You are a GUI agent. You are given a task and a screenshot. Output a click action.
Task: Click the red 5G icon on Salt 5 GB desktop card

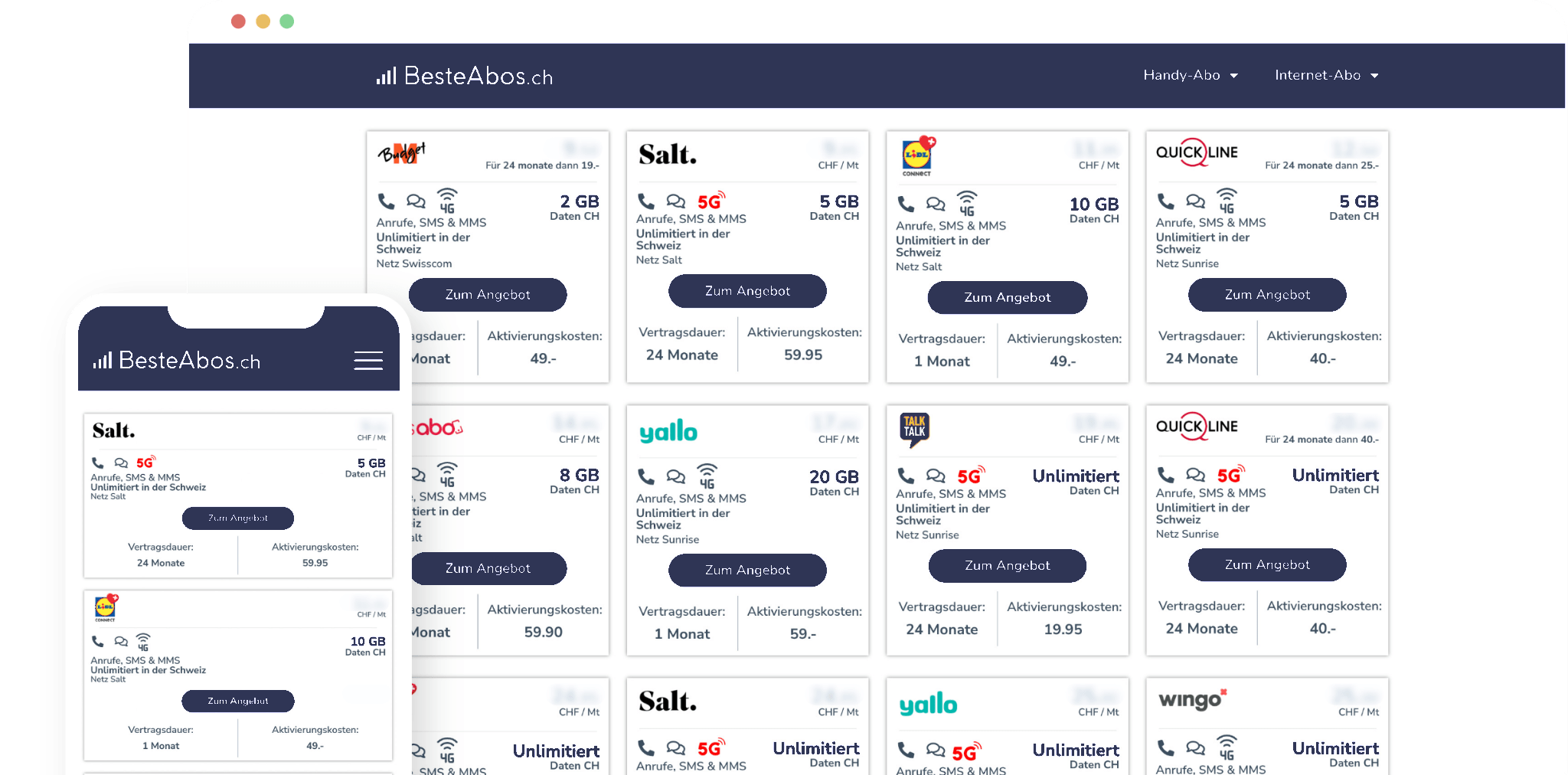coord(710,201)
